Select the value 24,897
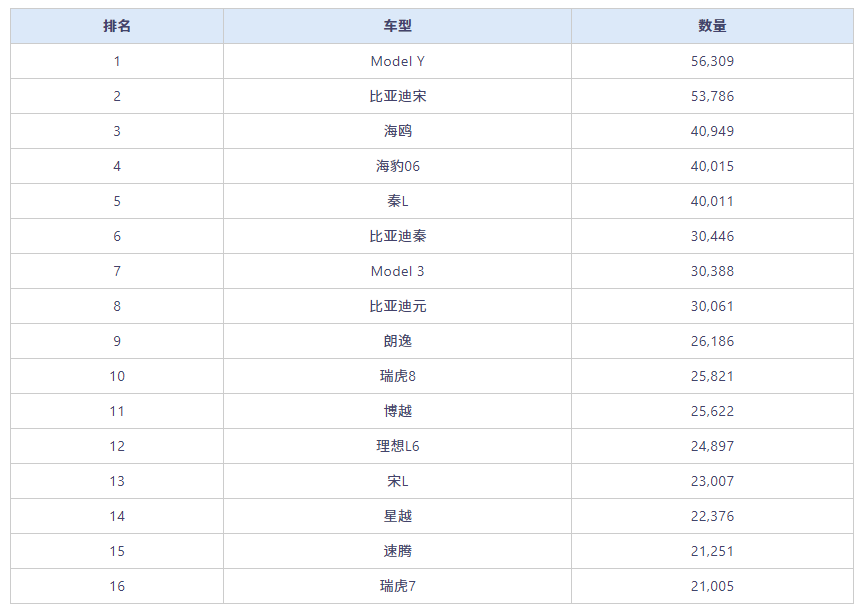Image resolution: width=864 pixels, height=614 pixels. (x=712, y=446)
